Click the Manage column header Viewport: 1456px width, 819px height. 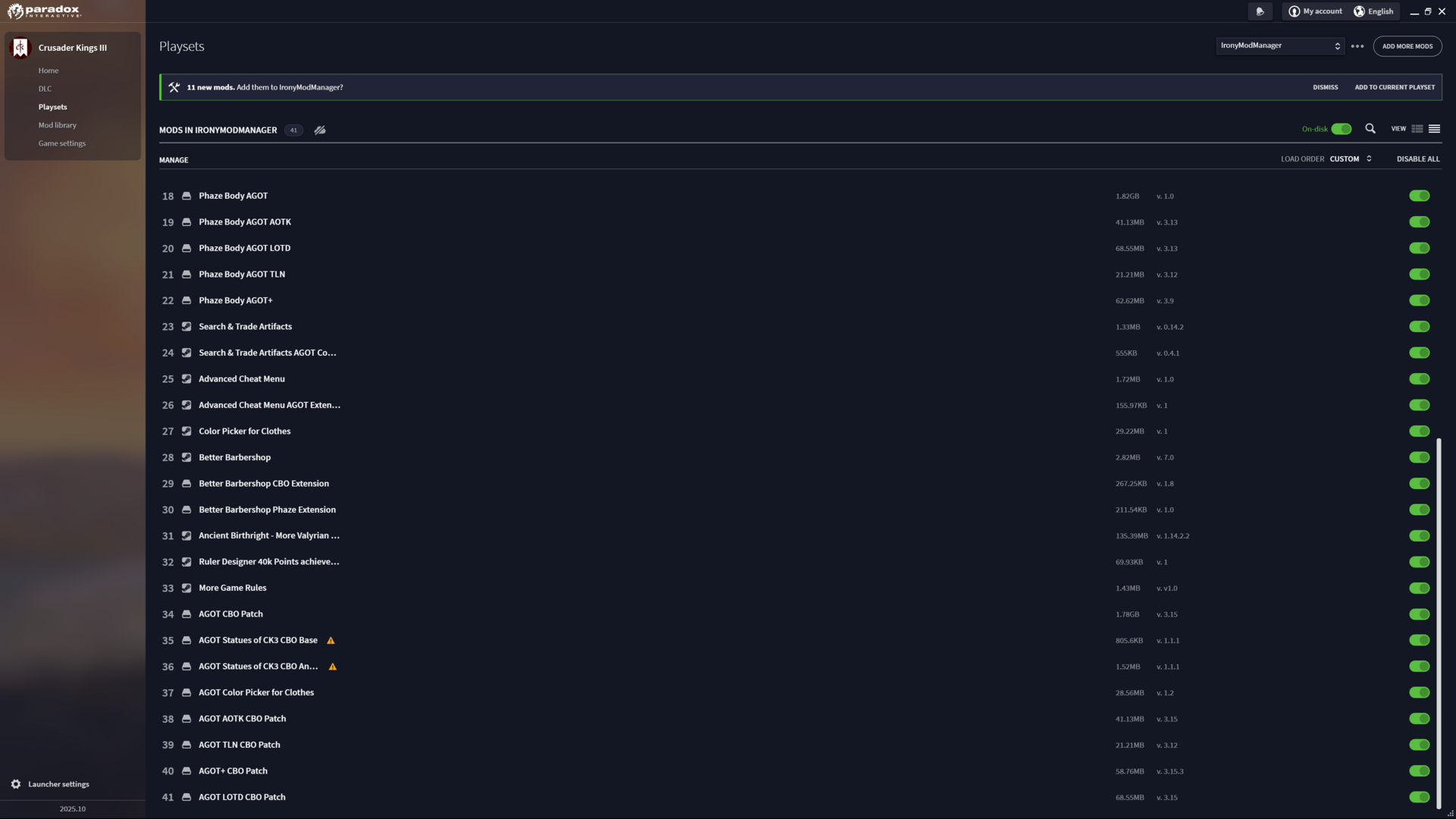tap(174, 160)
